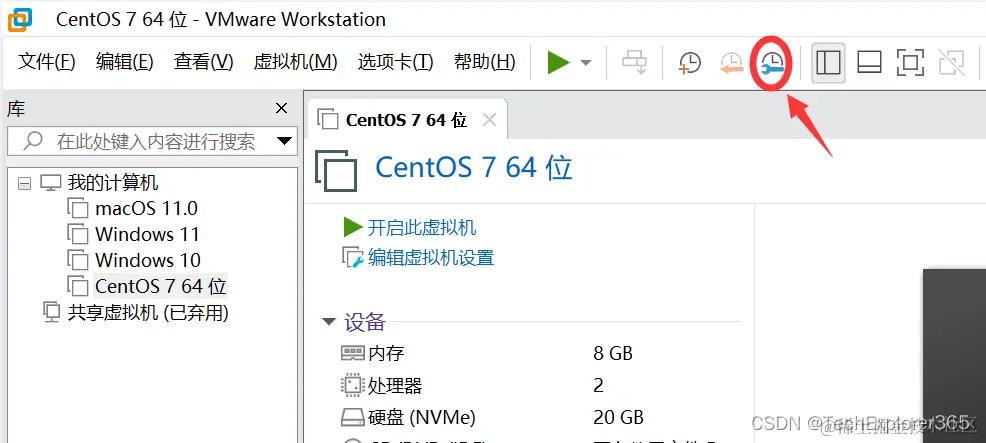The image size is (986, 443).
Task: Click the memory chip icon beside 内存
Action: pos(353,353)
